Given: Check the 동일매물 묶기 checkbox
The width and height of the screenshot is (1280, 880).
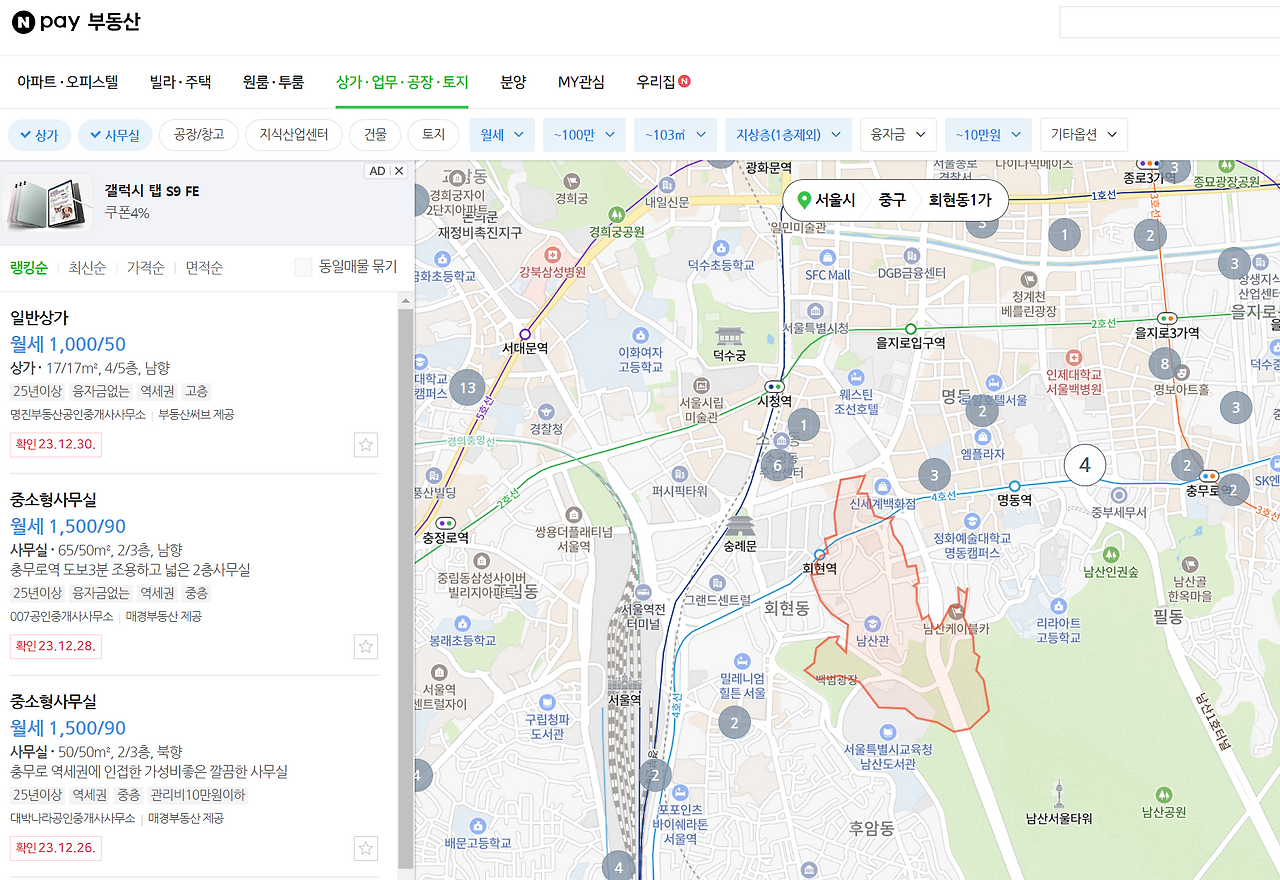Looking at the screenshot, I should pyautogui.click(x=303, y=267).
